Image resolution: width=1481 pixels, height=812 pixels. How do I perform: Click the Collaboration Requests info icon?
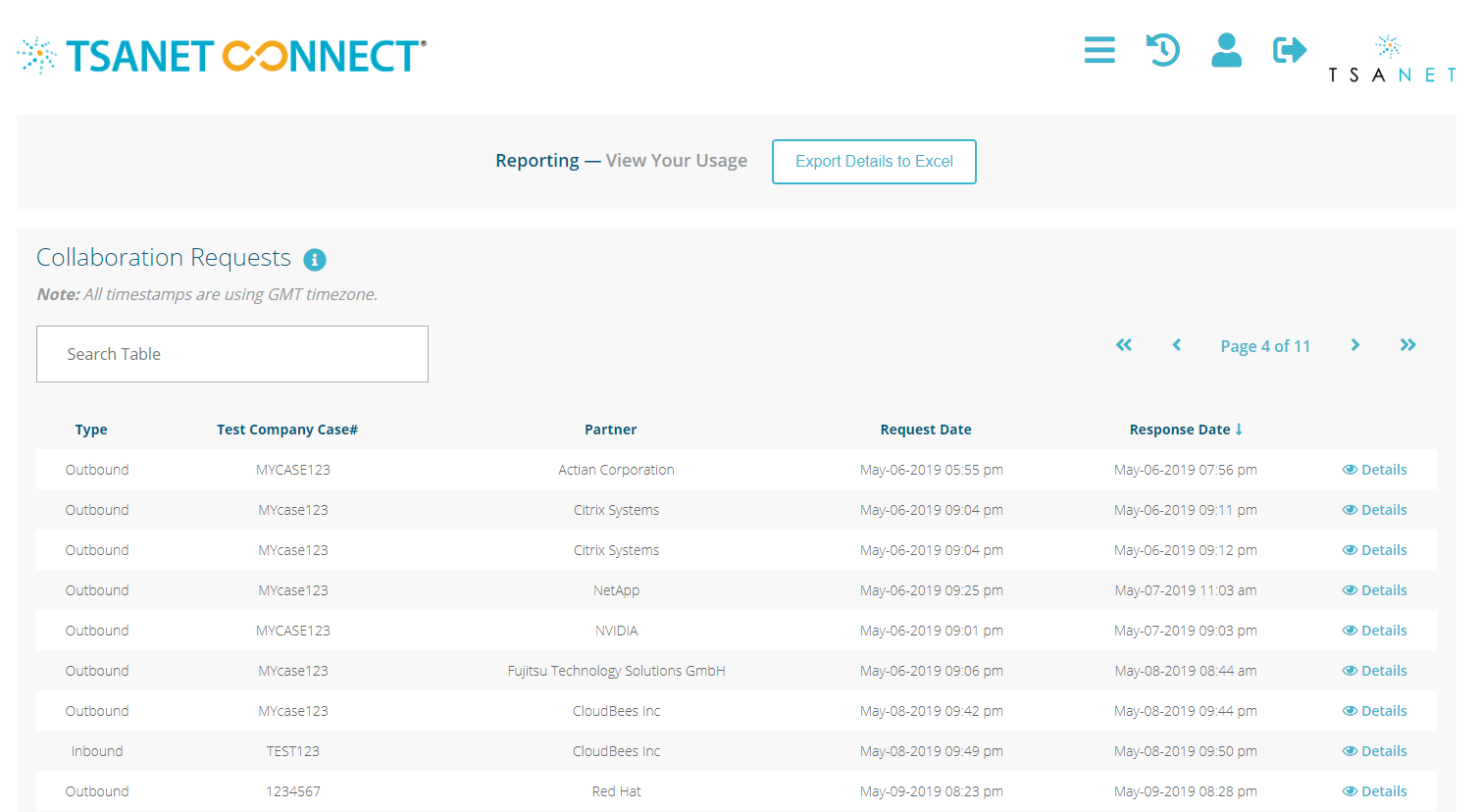tap(314, 259)
